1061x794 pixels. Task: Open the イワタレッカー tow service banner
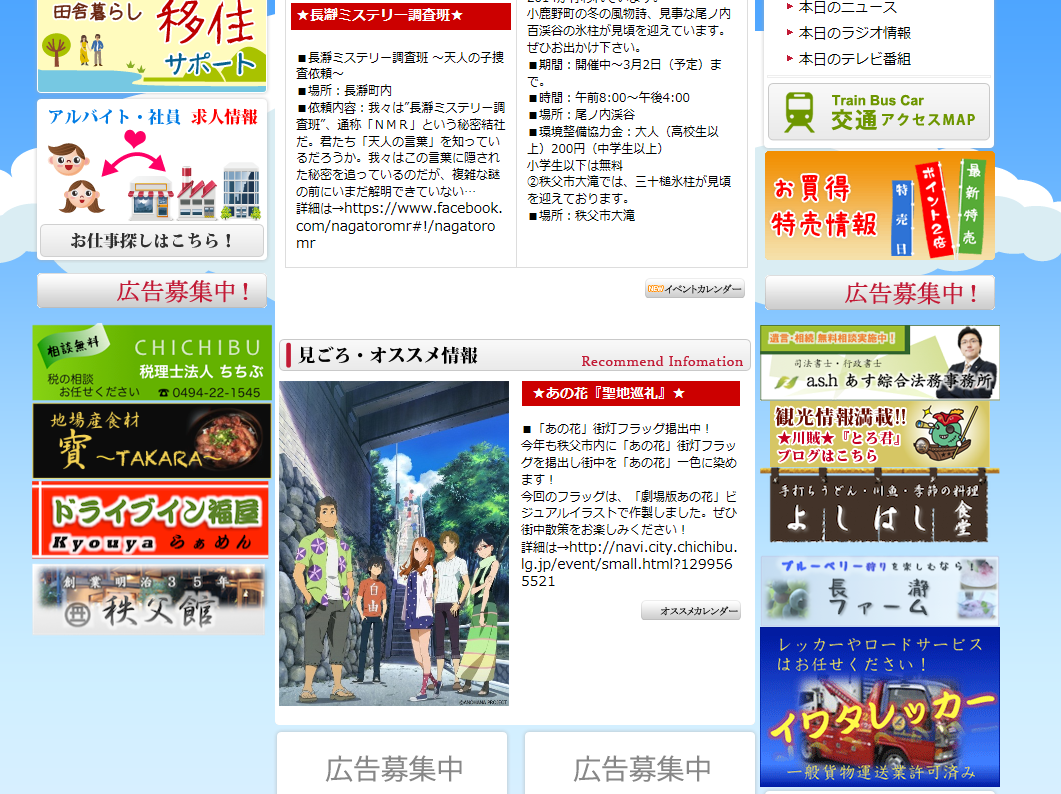880,707
